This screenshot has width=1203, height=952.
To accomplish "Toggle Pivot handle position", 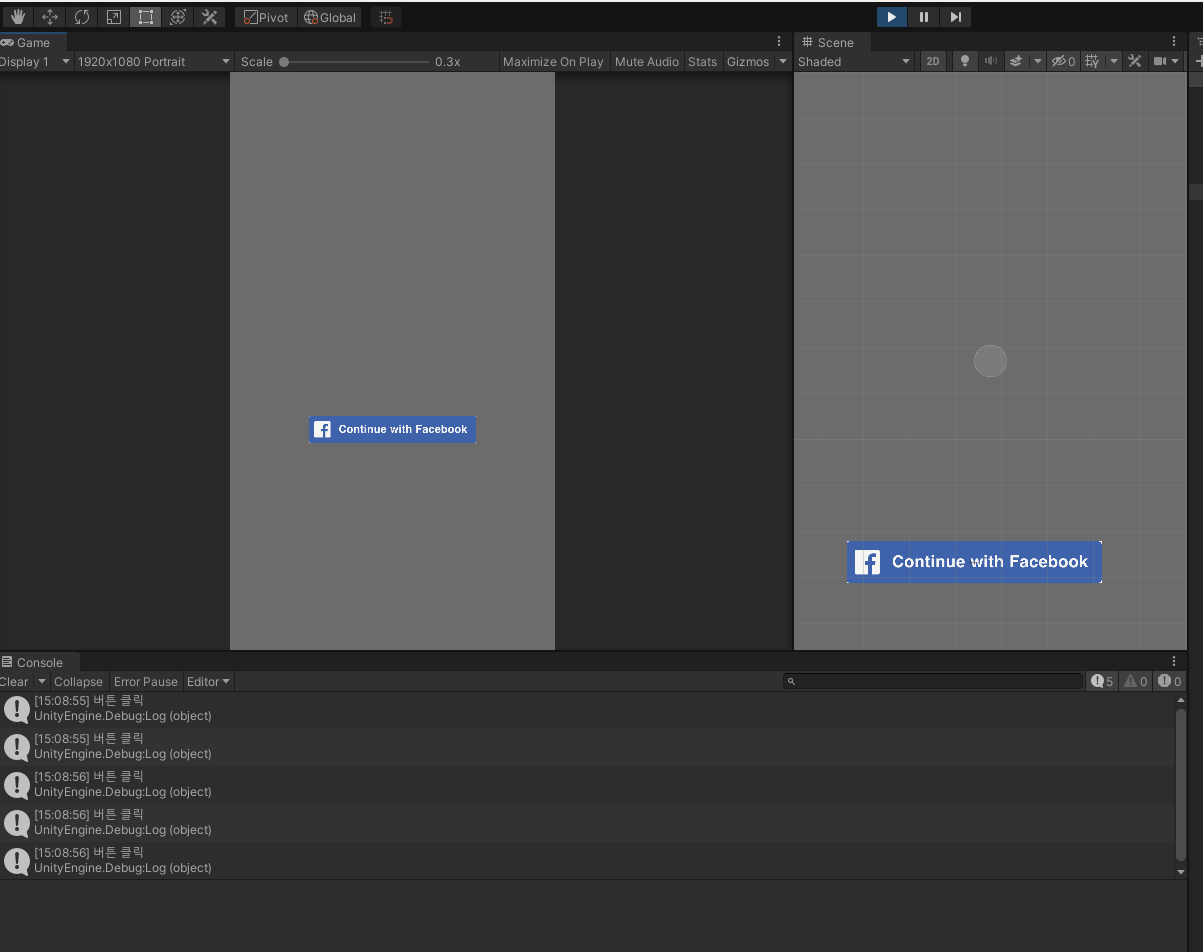I will [266, 17].
